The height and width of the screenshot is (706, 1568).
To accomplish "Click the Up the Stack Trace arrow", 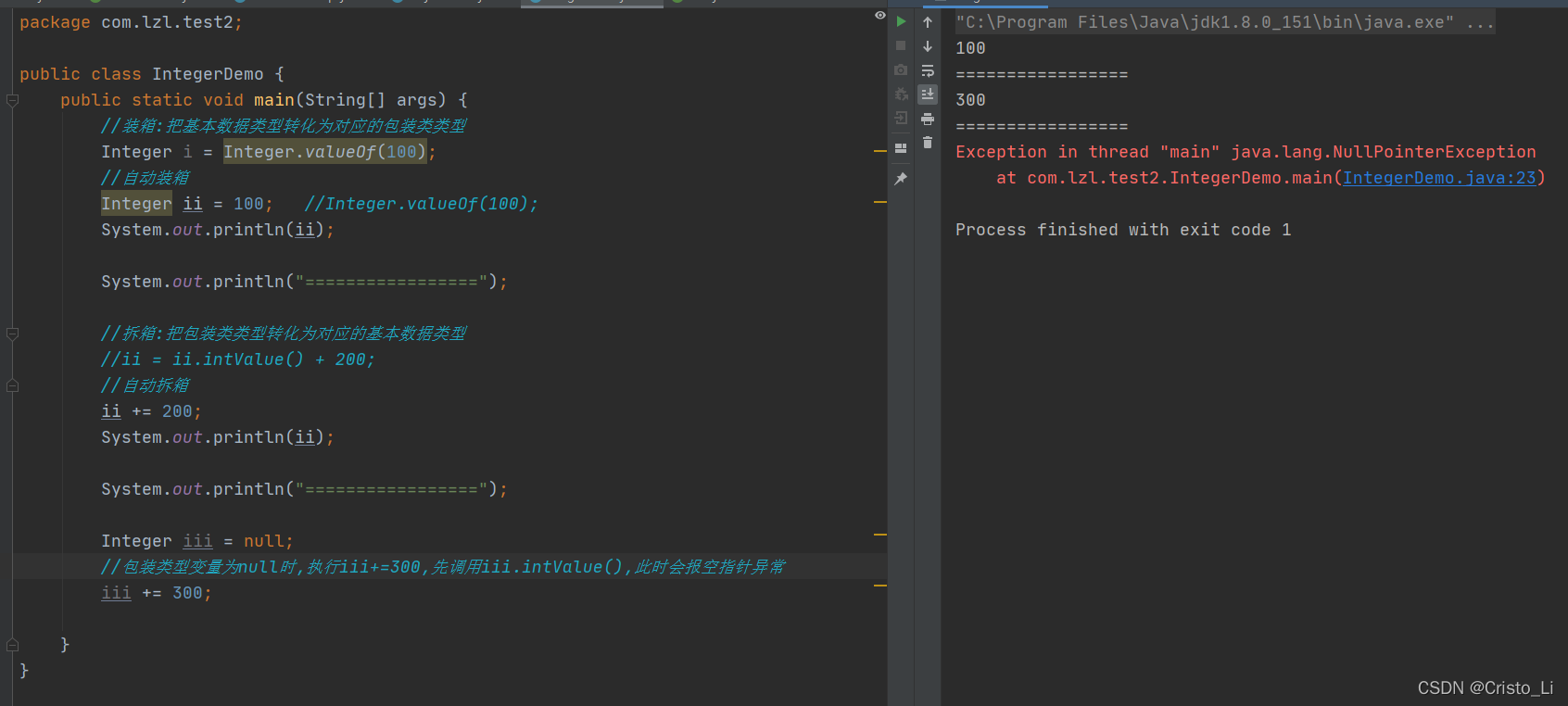I will click(928, 21).
